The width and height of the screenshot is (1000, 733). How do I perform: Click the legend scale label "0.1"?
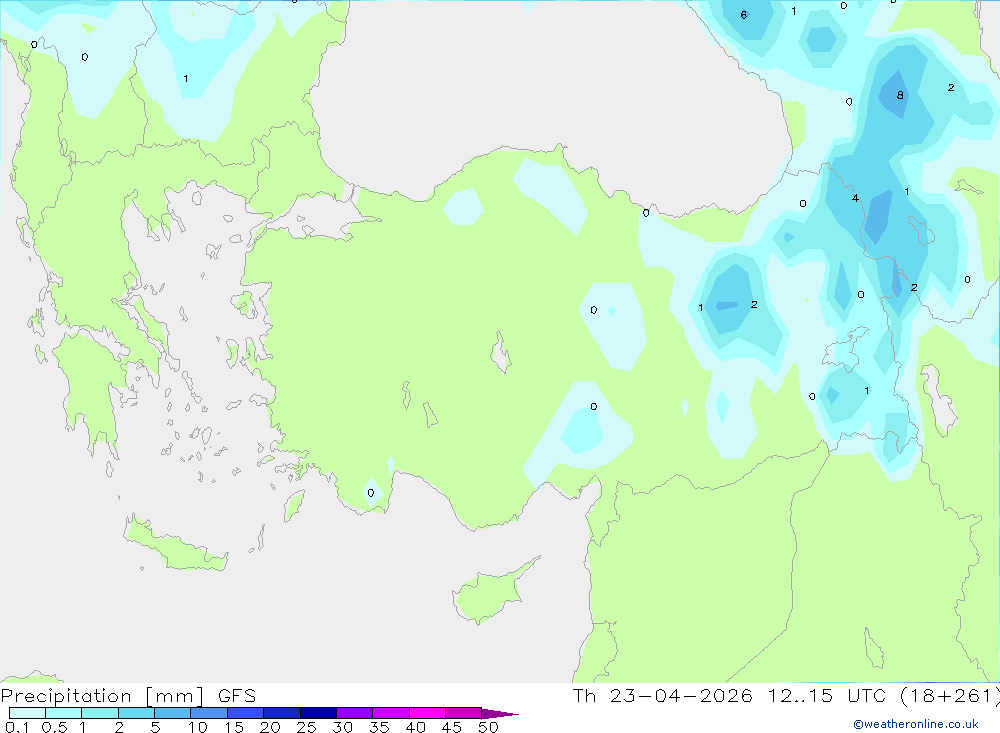(17, 727)
